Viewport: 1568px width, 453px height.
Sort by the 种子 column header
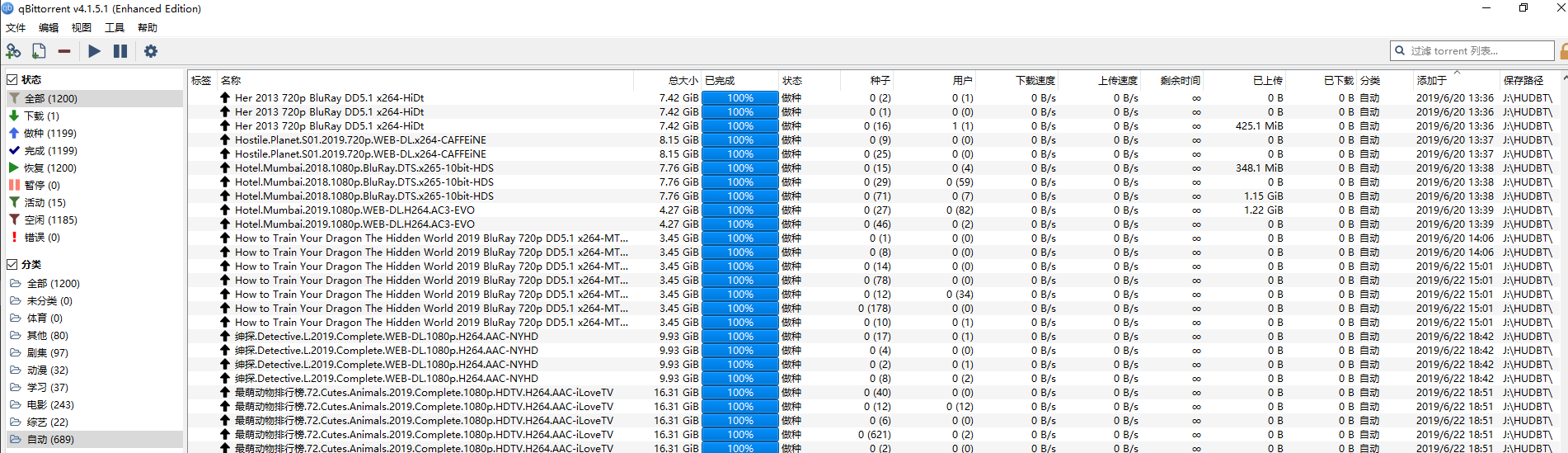866,81
